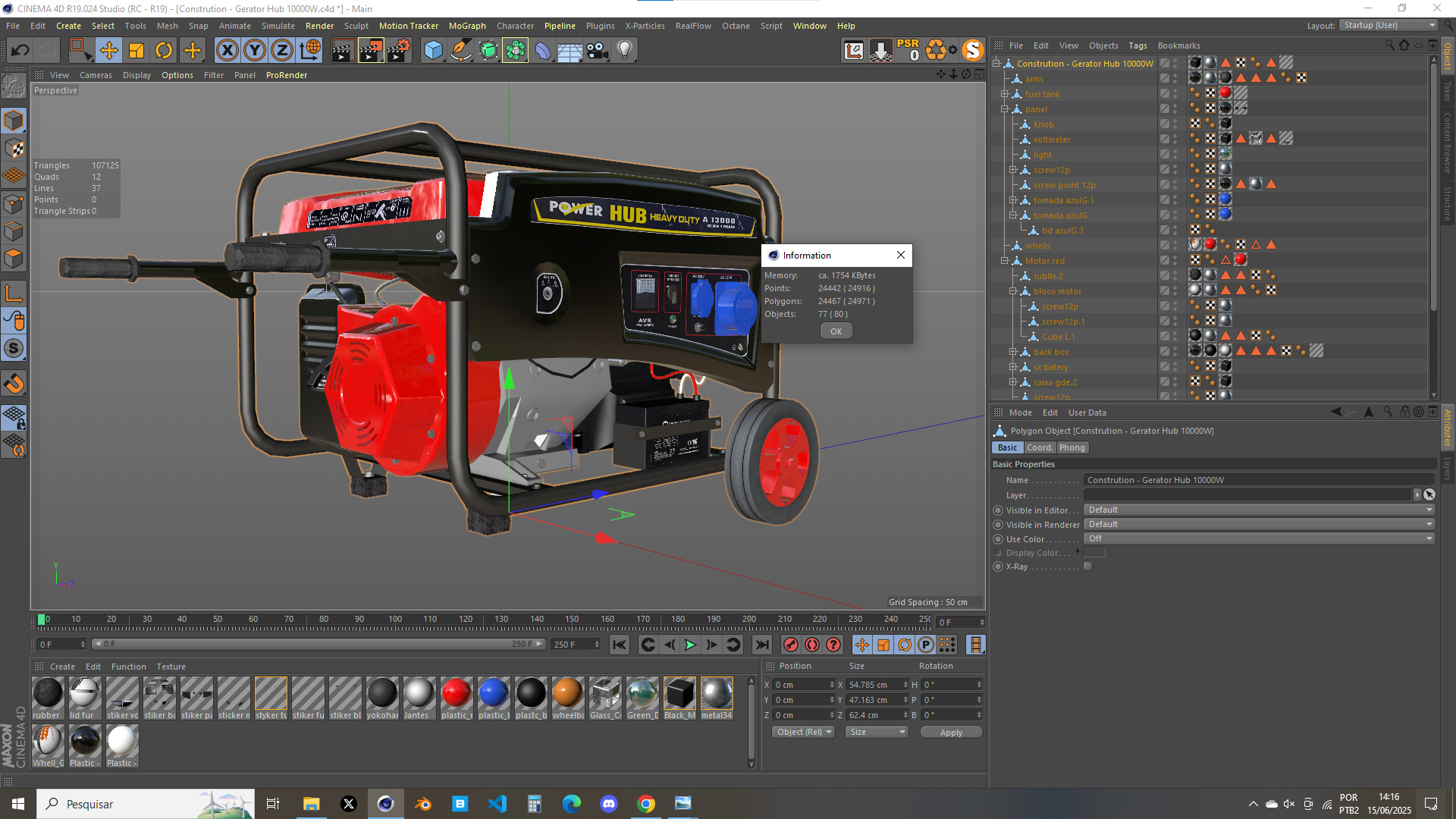Click the Undo arrow icon
The height and width of the screenshot is (819, 1456).
pos(20,51)
